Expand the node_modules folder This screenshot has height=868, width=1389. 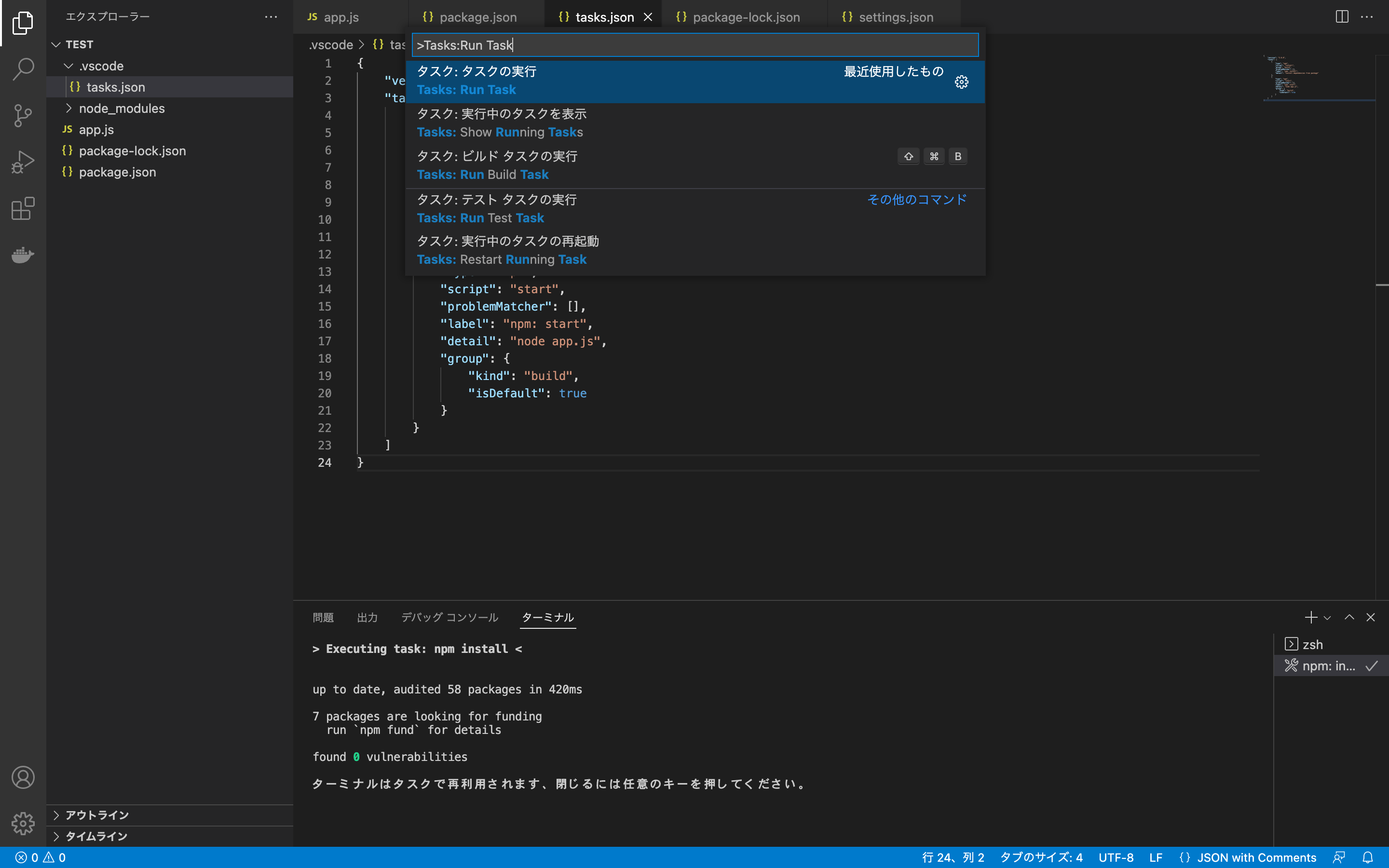70,108
